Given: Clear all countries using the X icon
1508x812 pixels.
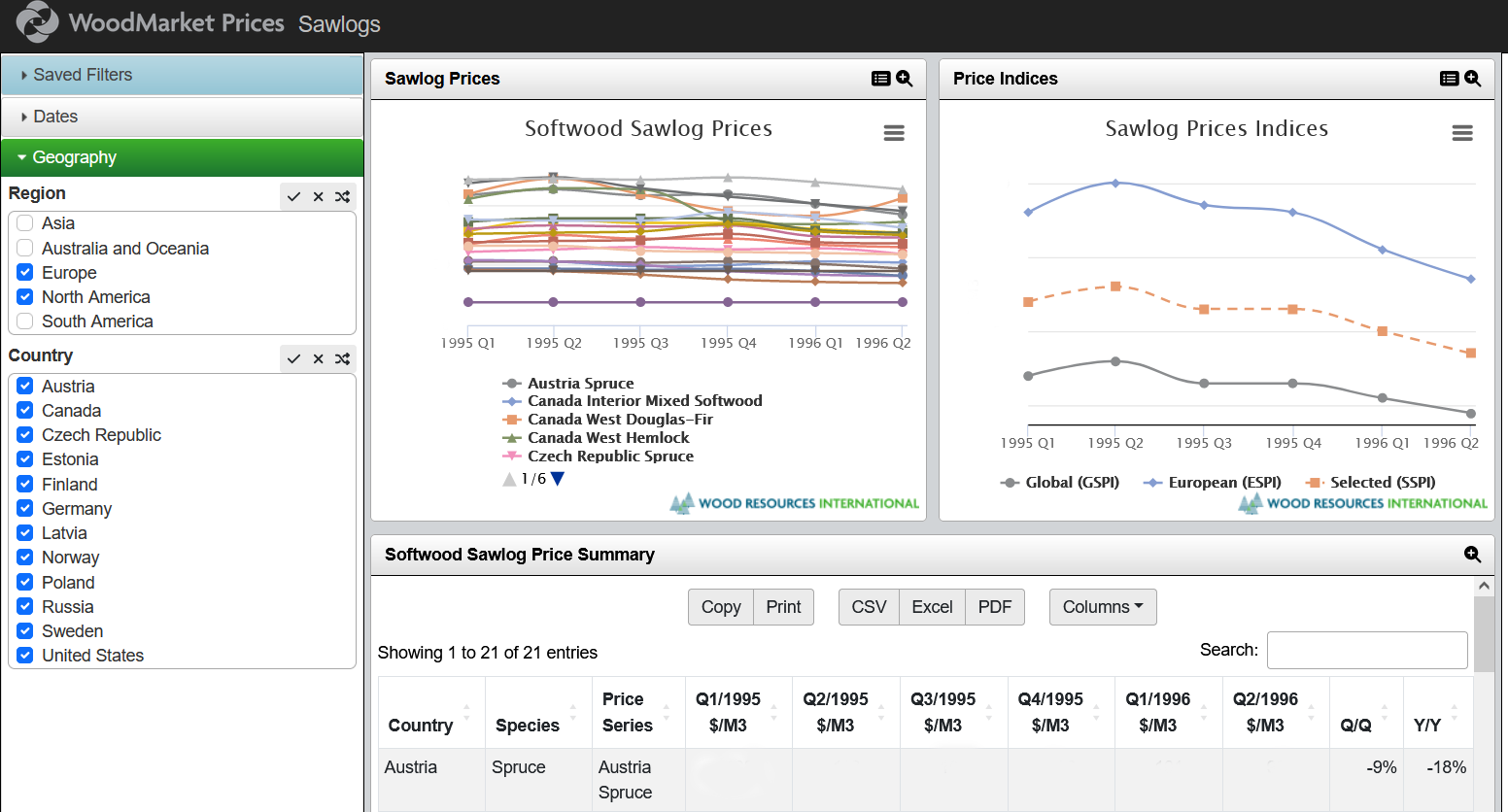Looking at the screenshot, I should [318, 359].
